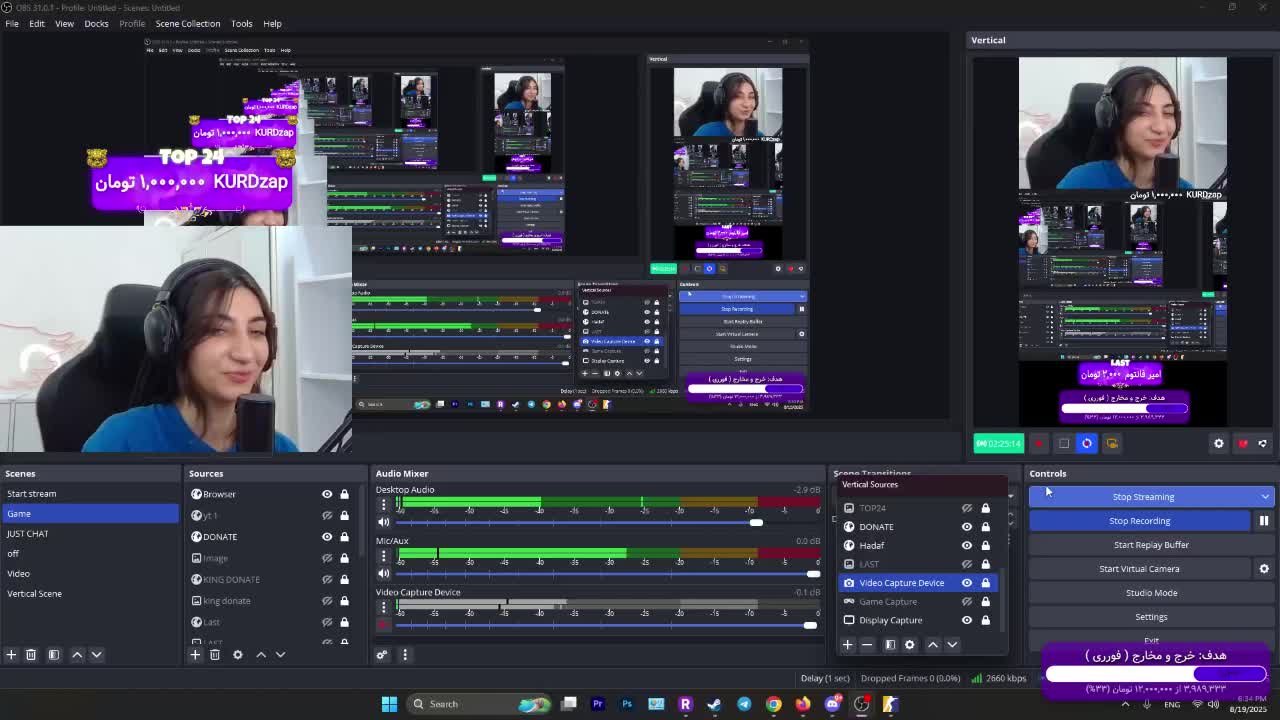This screenshot has width=1280, height=720.
Task: Open Edit menu
Action: (37, 23)
